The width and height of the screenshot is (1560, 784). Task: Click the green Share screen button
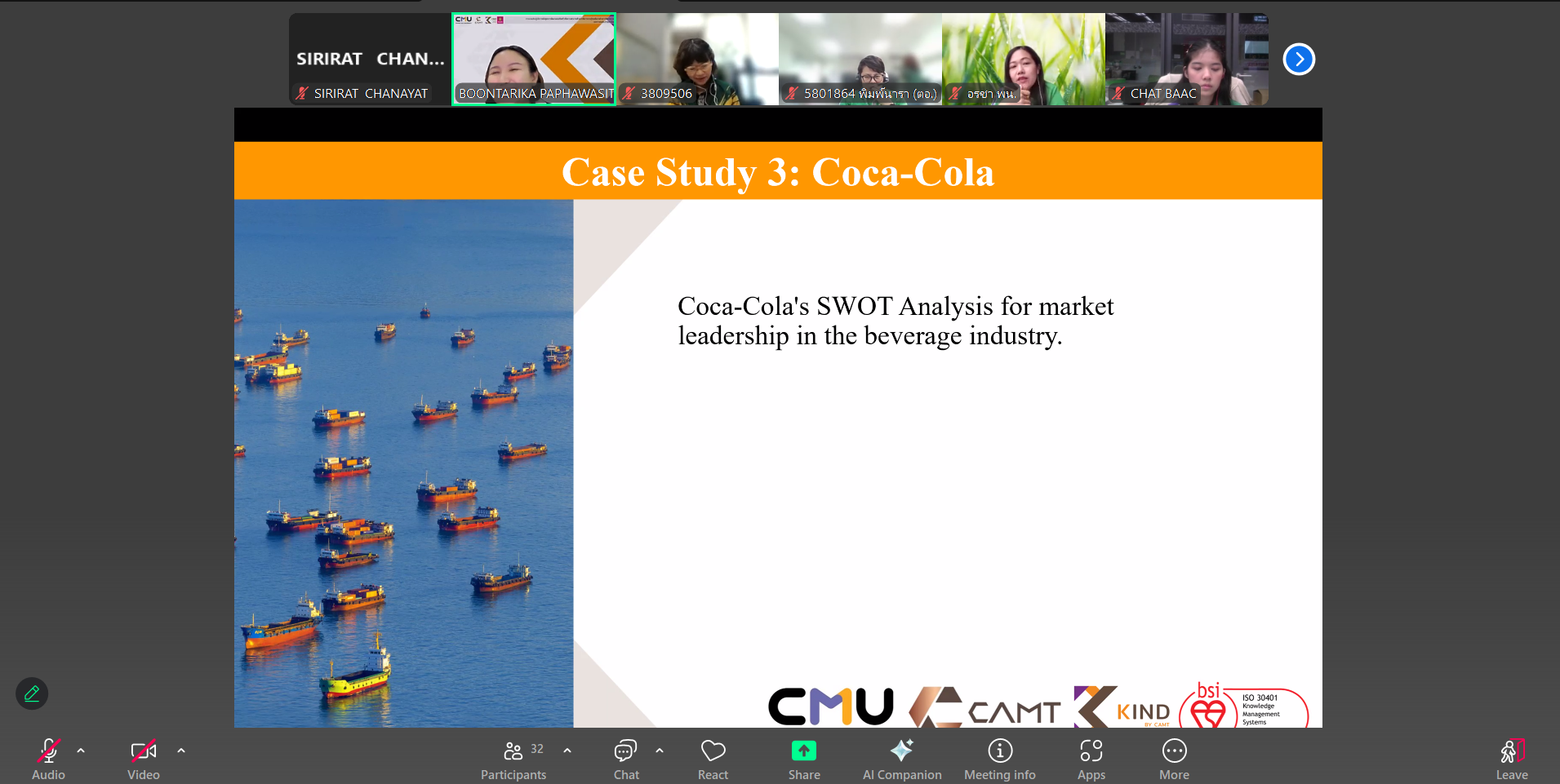[803, 759]
